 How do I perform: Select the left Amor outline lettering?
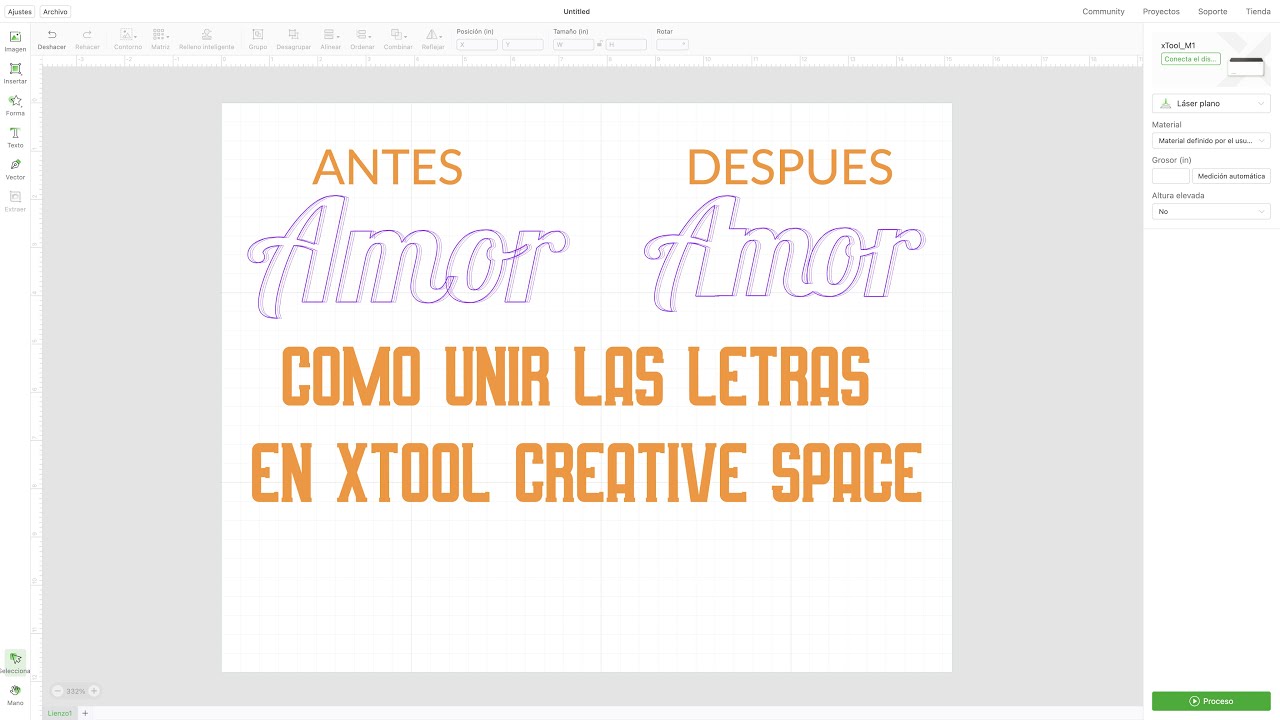[408, 257]
